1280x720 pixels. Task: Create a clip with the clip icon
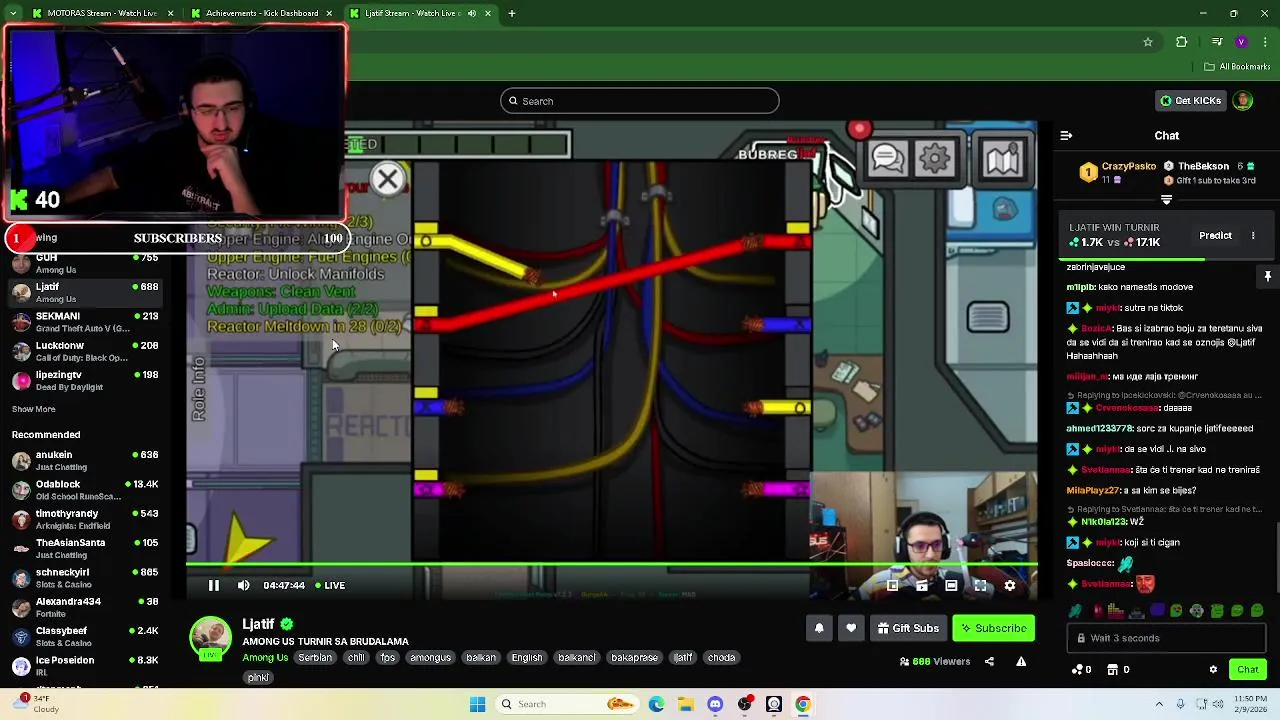pyautogui.click(x=922, y=586)
